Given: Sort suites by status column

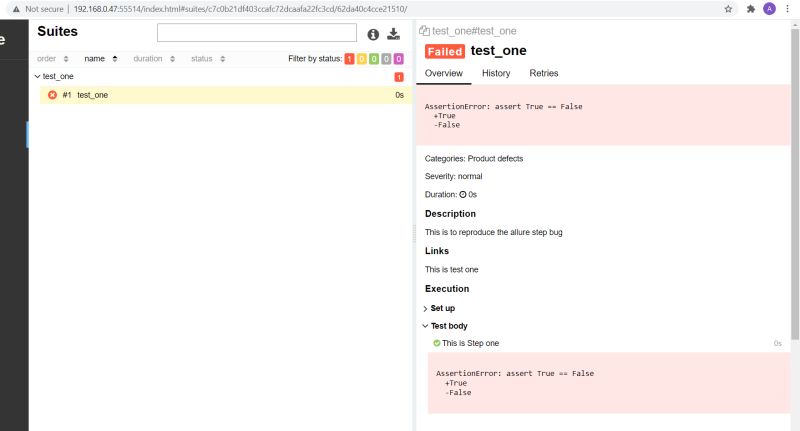Looking at the screenshot, I should click(x=208, y=59).
